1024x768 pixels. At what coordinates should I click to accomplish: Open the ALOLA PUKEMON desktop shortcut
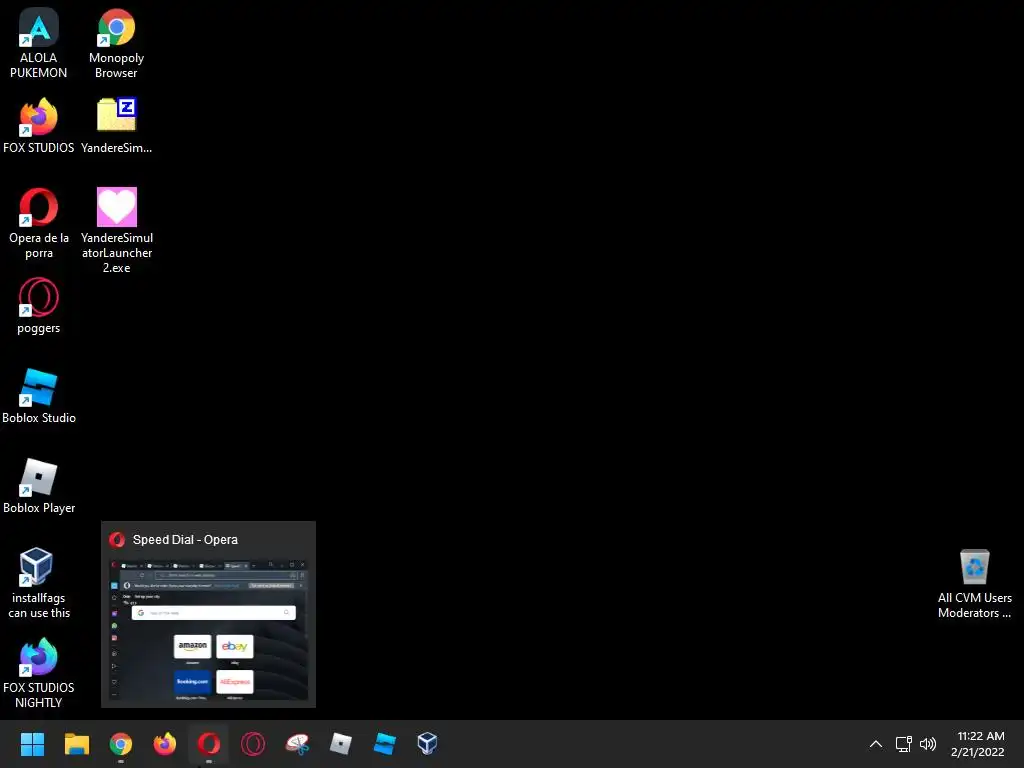tap(39, 43)
